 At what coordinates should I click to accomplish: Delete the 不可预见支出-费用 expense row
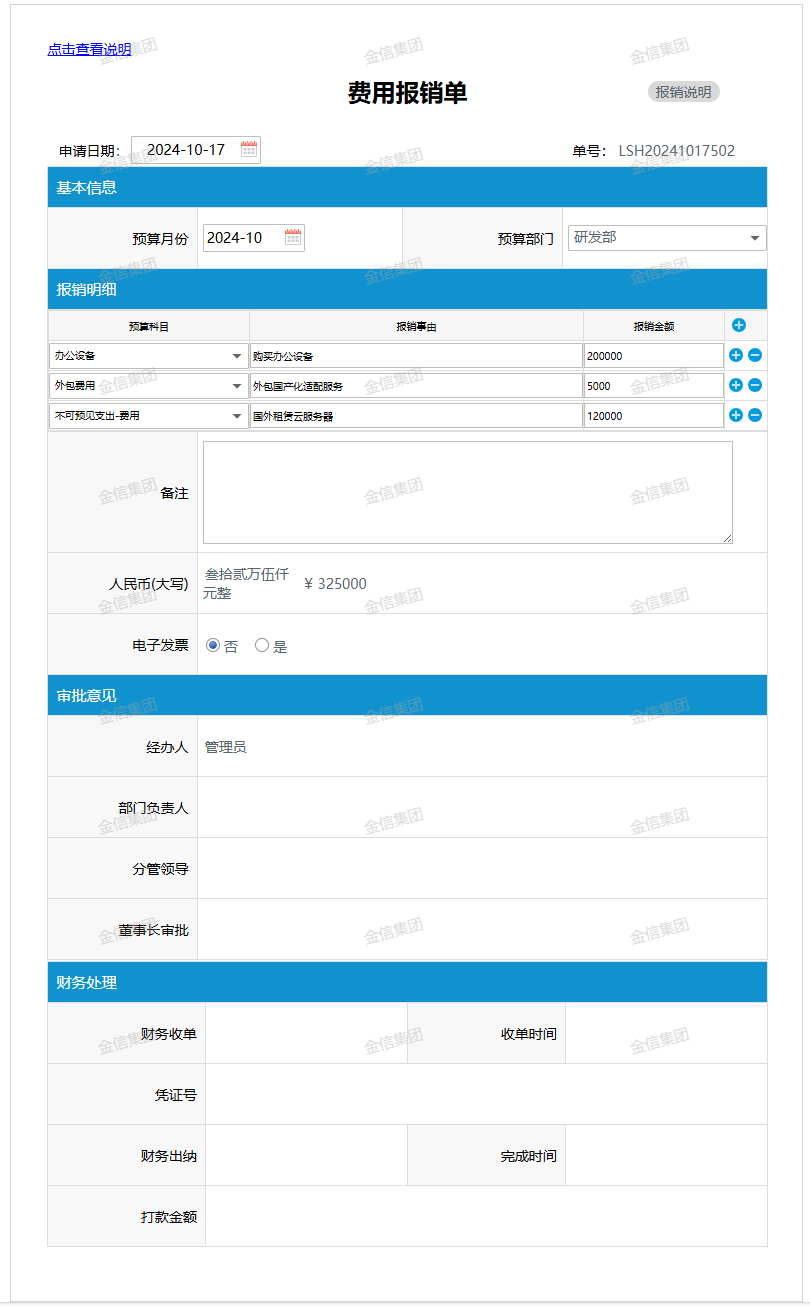click(755, 415)
